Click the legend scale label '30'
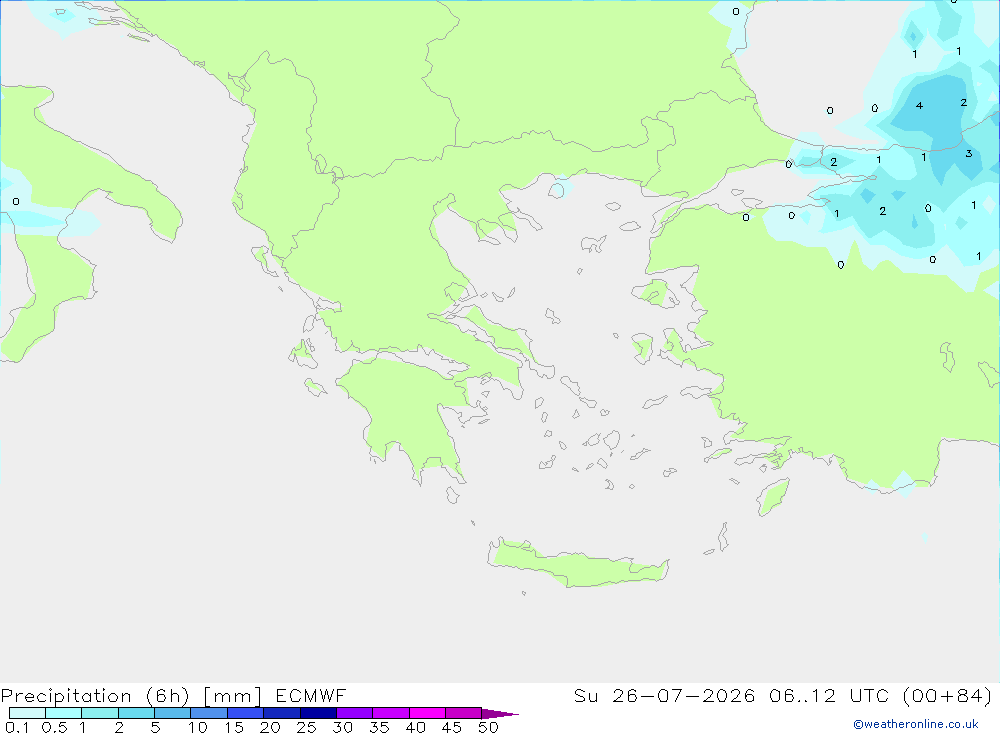The image size is (1000, 733). coord(342,727)
